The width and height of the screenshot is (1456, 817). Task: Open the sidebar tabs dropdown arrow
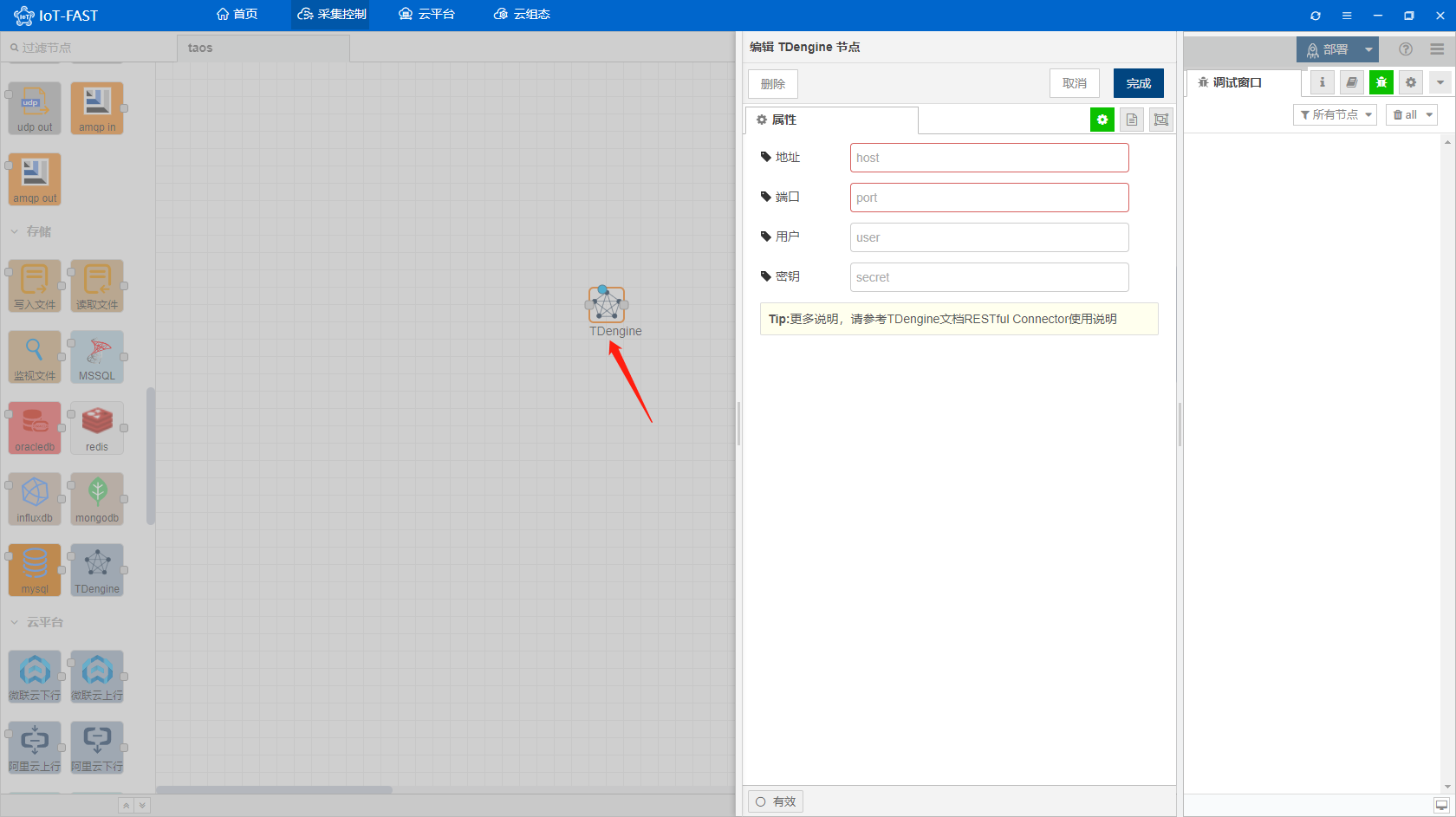coord(1440,82)
